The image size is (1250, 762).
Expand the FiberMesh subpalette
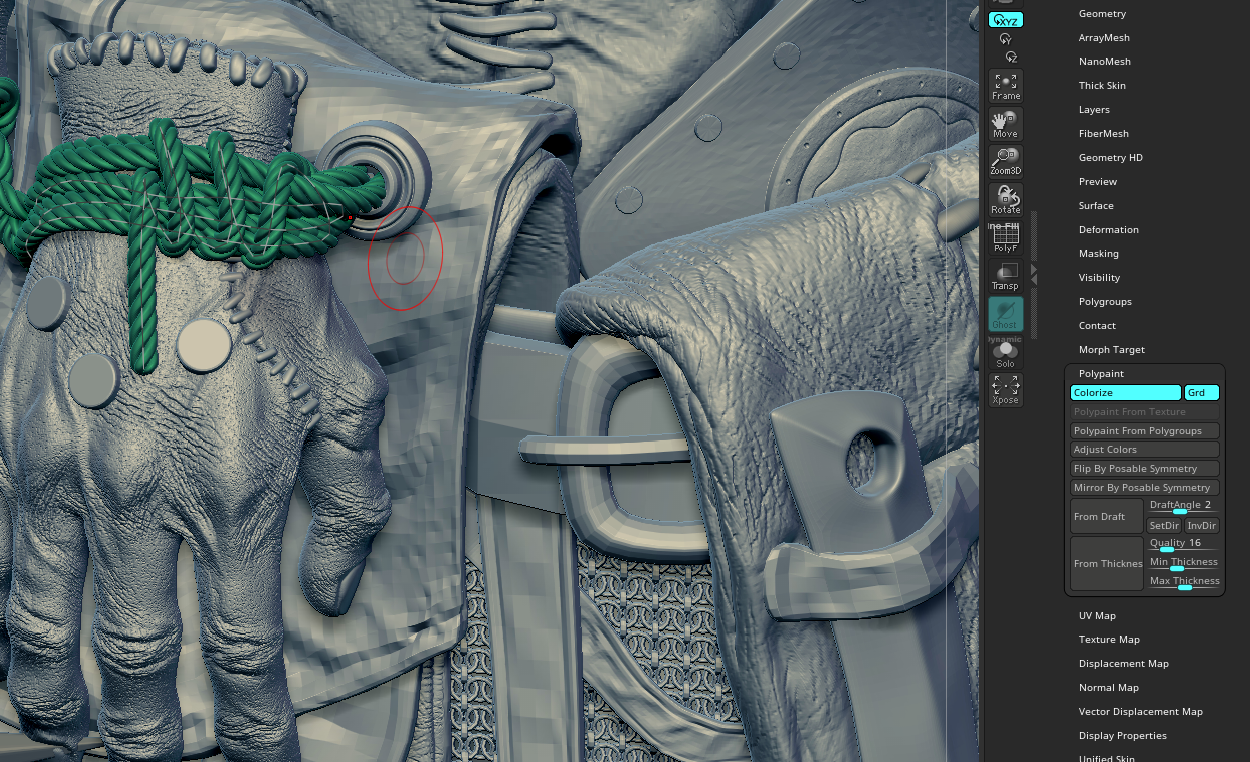click(1104, 134)
